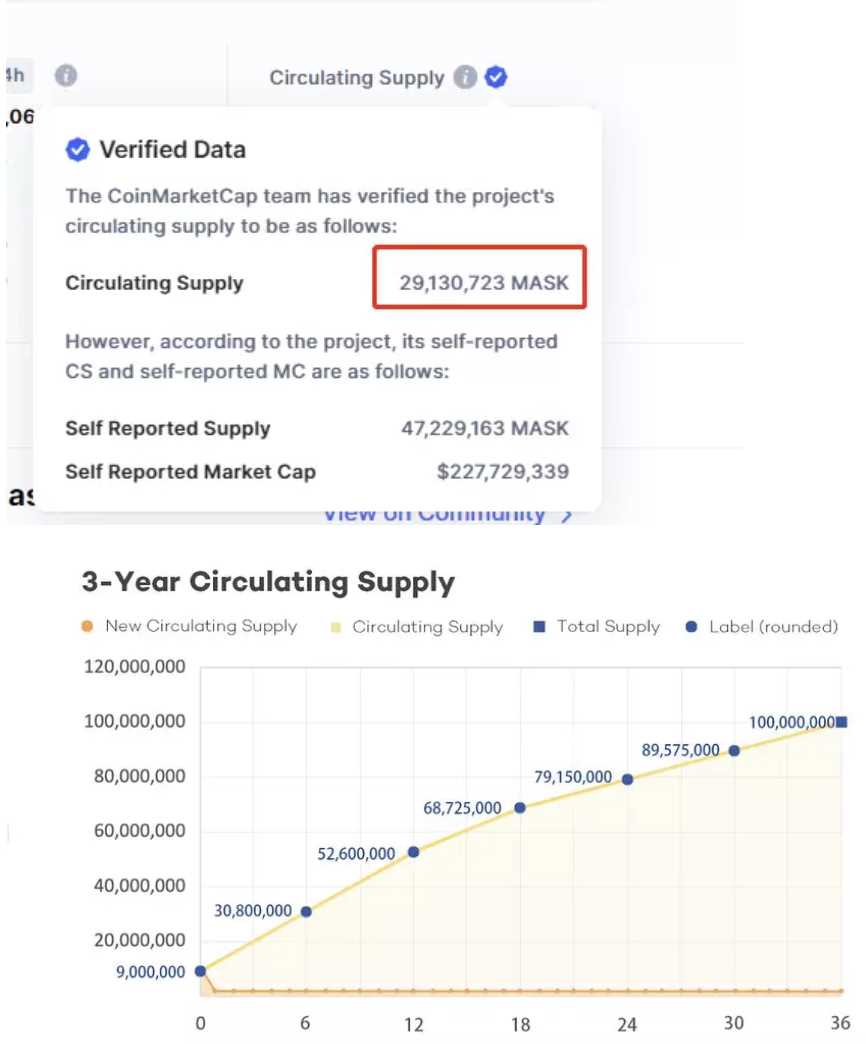Click the Total Supply square marker at month 36

tap(842, 722)
